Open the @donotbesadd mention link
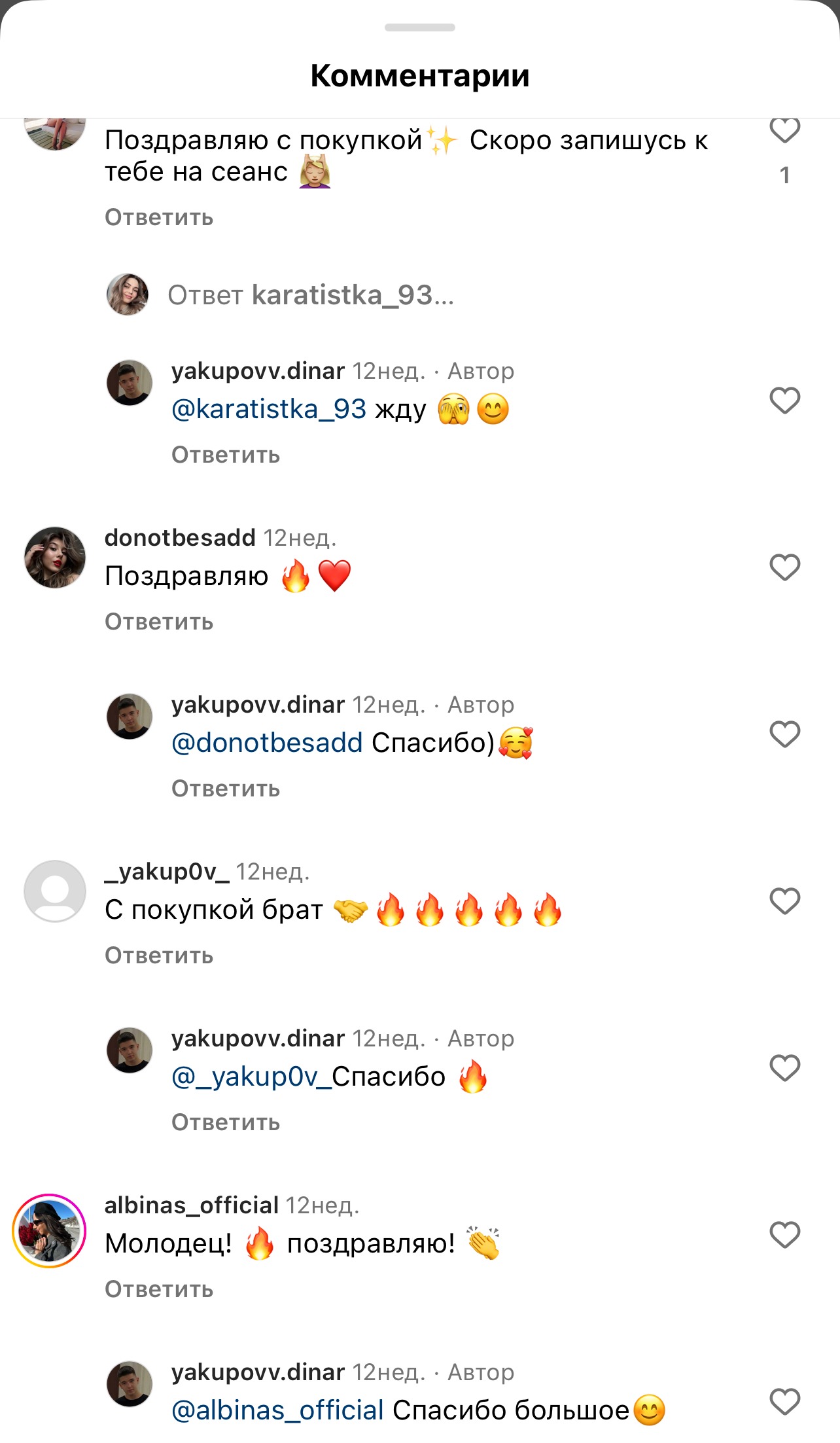 [x=267, y=743]
